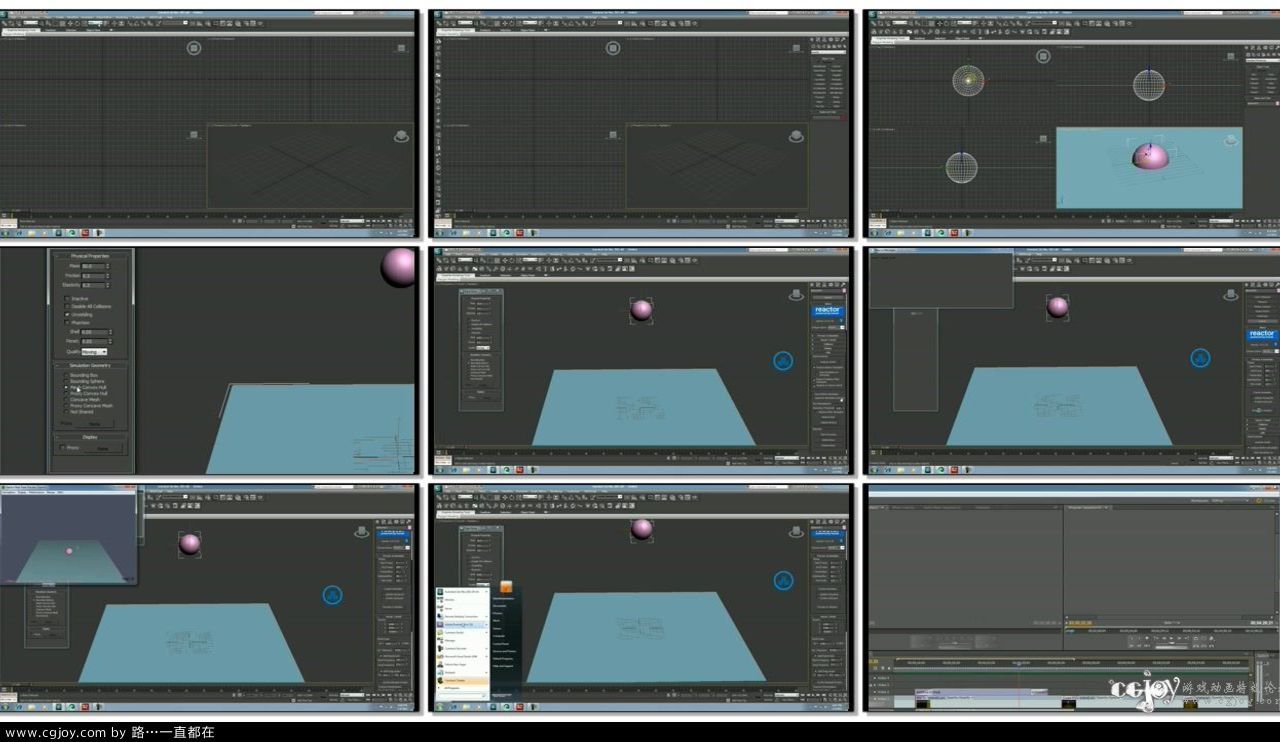Click Select and Link tool in three-wireframe-spheres frame
Viewport: 1280px width, 742px height.
[873, 23]
